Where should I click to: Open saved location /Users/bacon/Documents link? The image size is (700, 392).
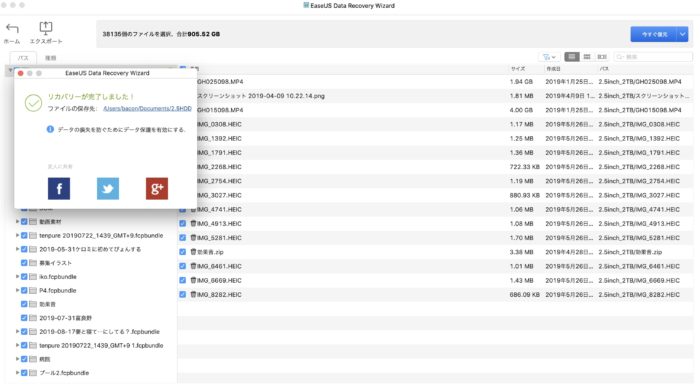click(147, 108)
